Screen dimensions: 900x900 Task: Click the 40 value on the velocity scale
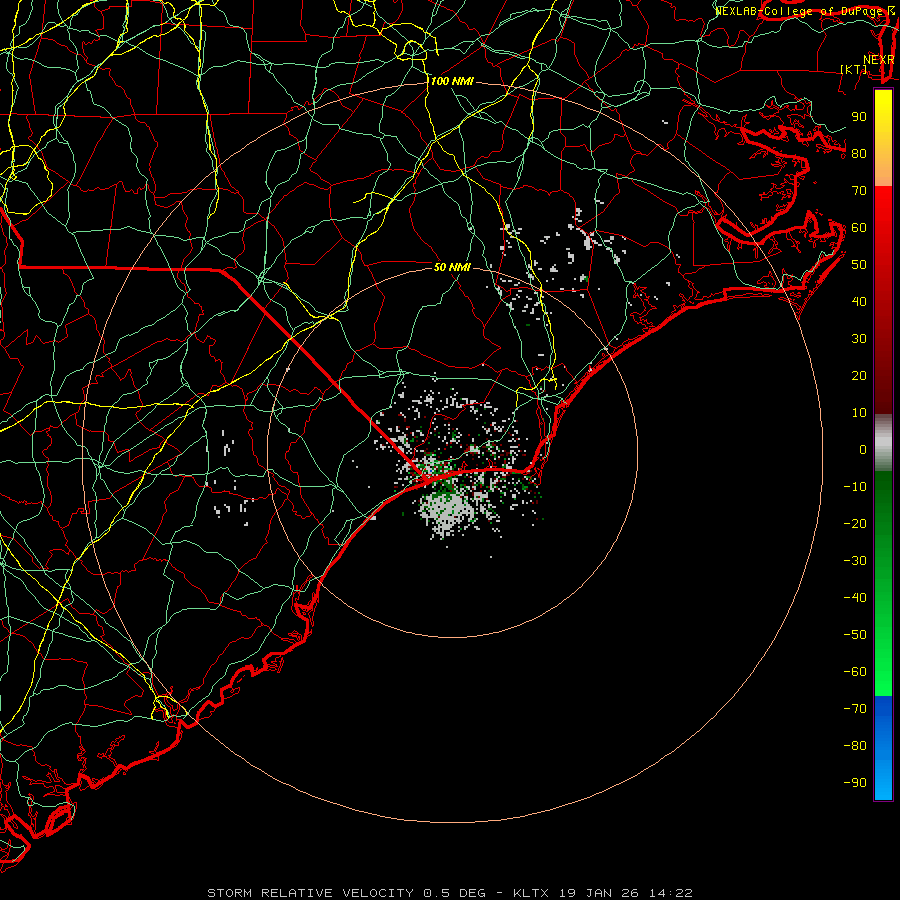tap(859, 302)
